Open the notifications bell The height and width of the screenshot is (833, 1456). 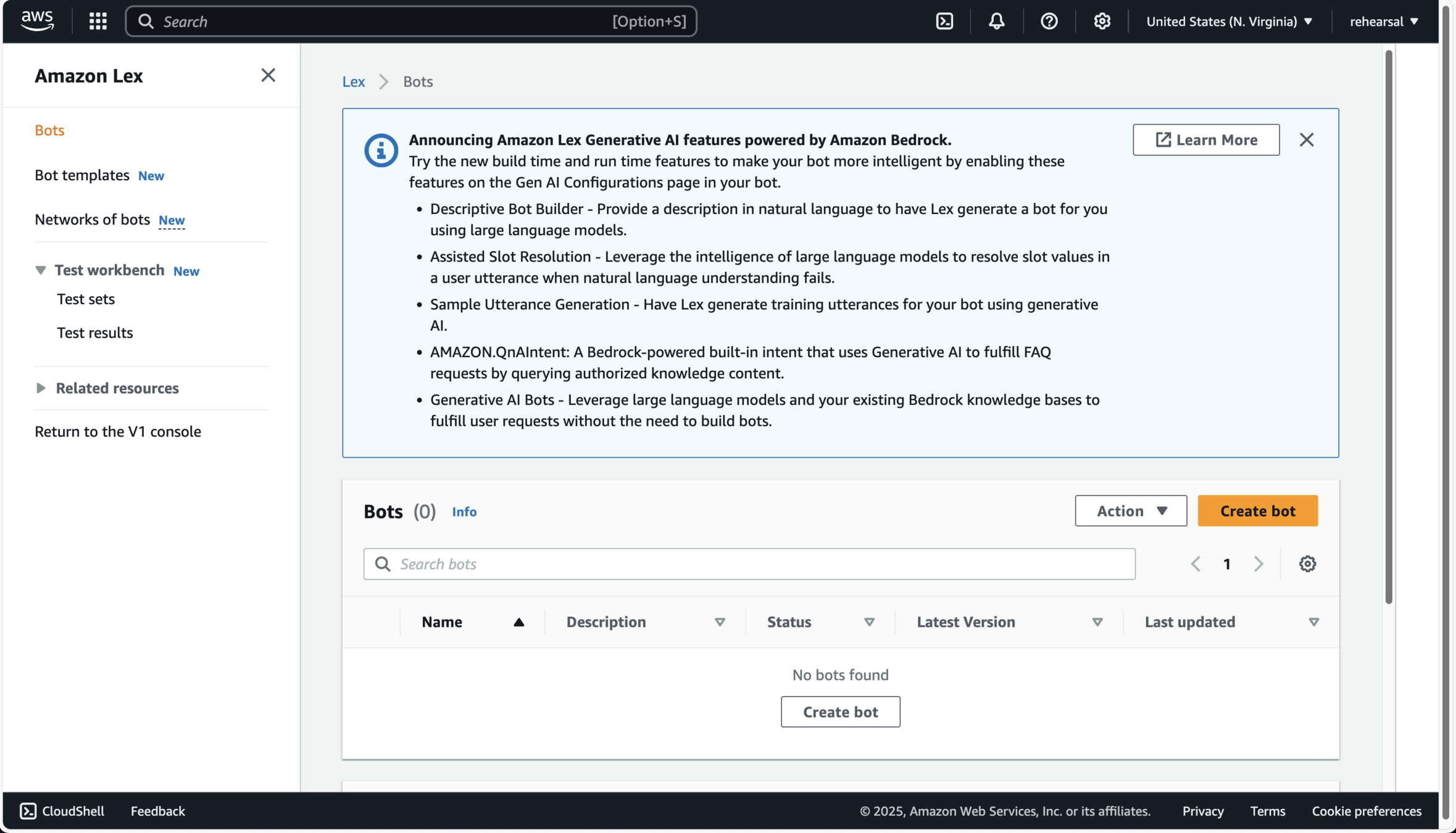996,21
